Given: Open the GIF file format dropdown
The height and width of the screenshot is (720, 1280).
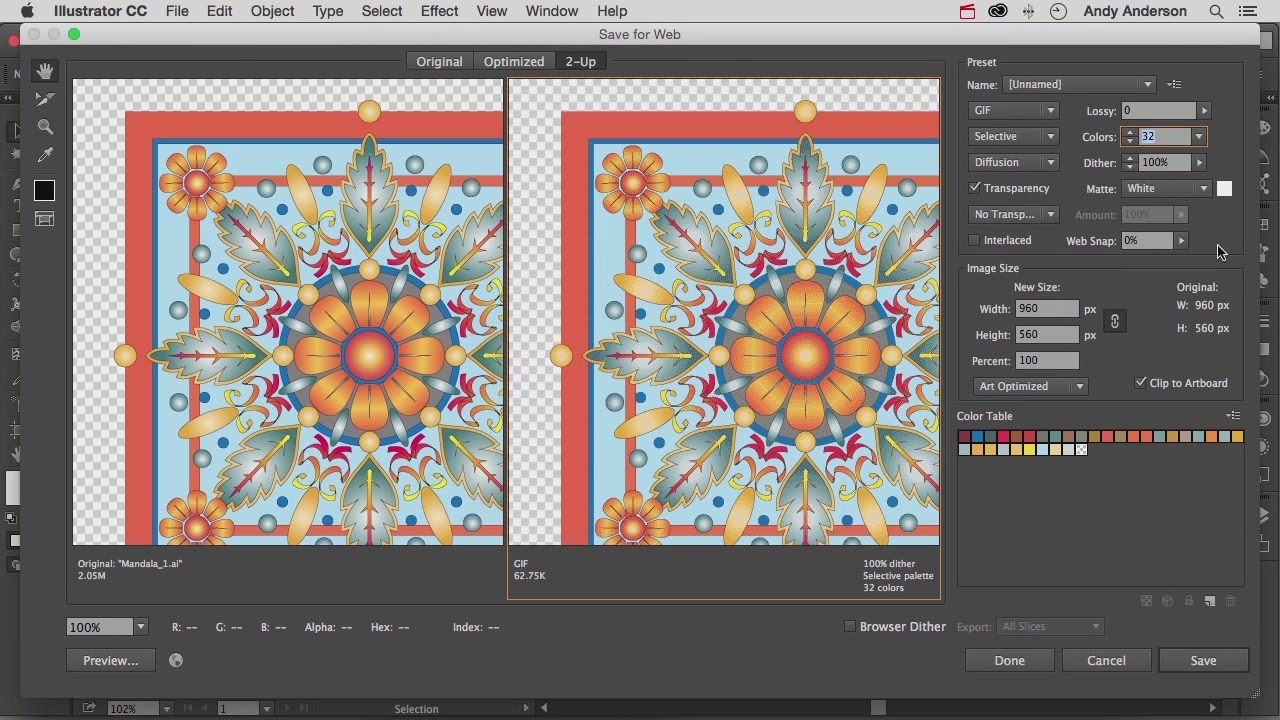Looking at the screenshot, I should [x=1014, y=111].
